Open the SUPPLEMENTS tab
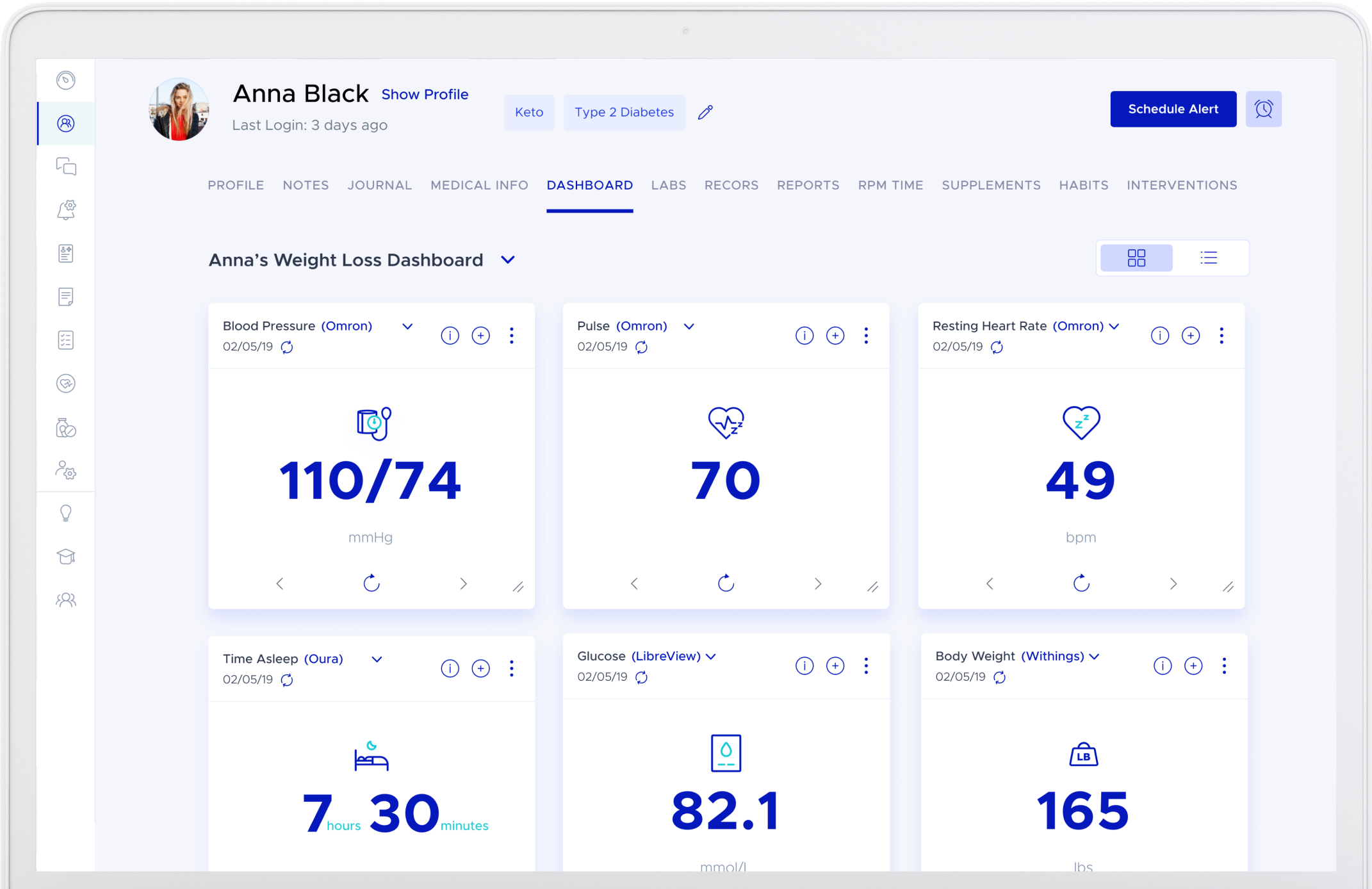This screenshot has height=889, width=1372. pos(991,185)
